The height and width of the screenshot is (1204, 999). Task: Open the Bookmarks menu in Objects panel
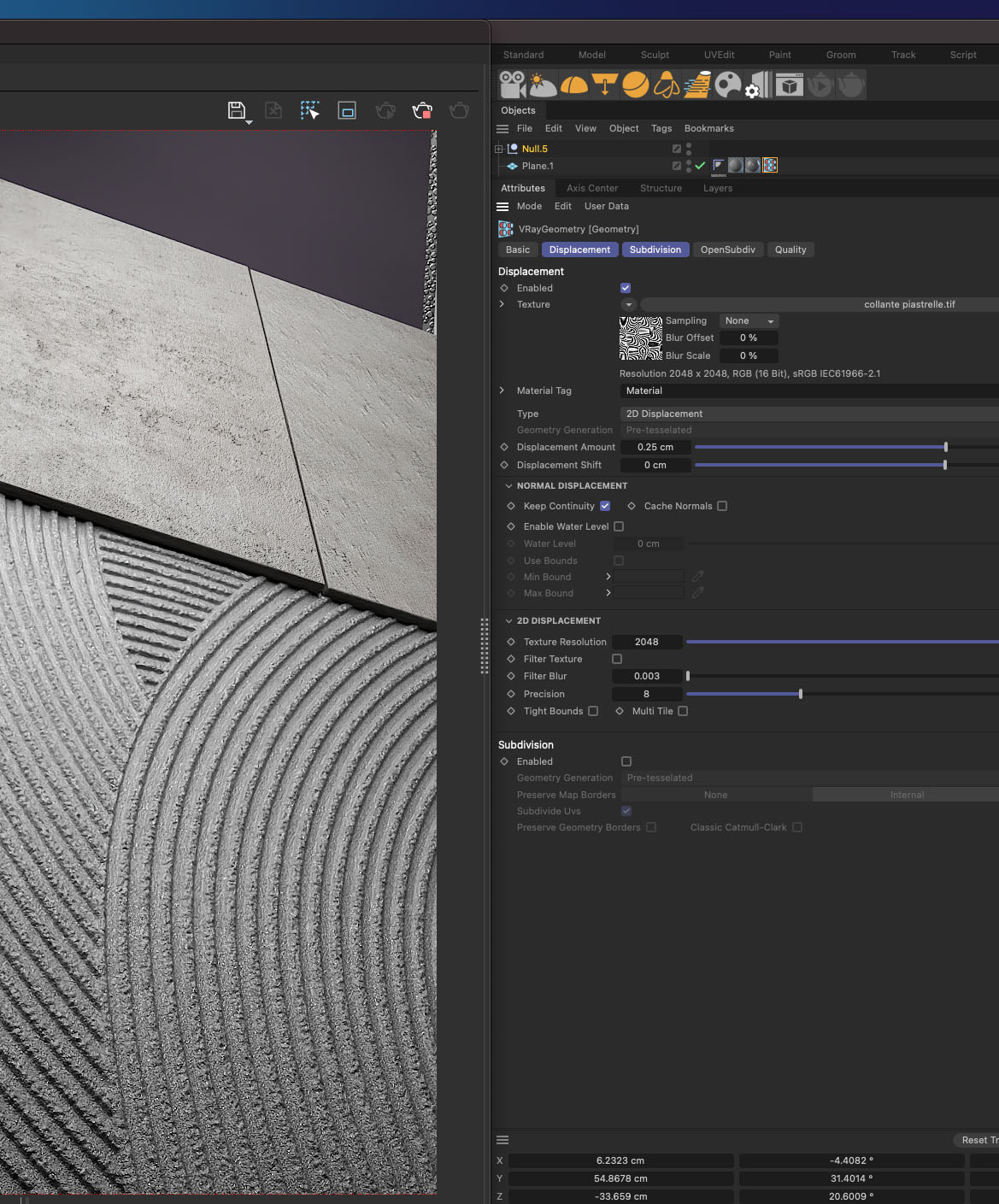pos(708,128)
